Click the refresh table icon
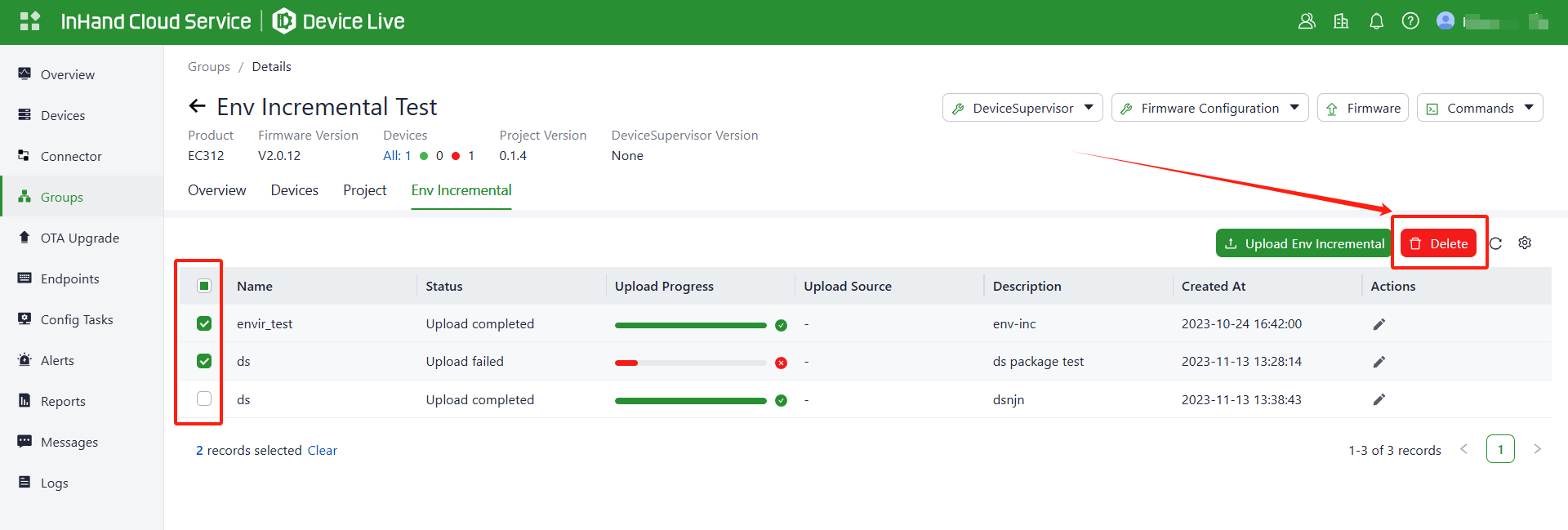The width and height of the screenshot is (1568, 530). pos(1495,243)
